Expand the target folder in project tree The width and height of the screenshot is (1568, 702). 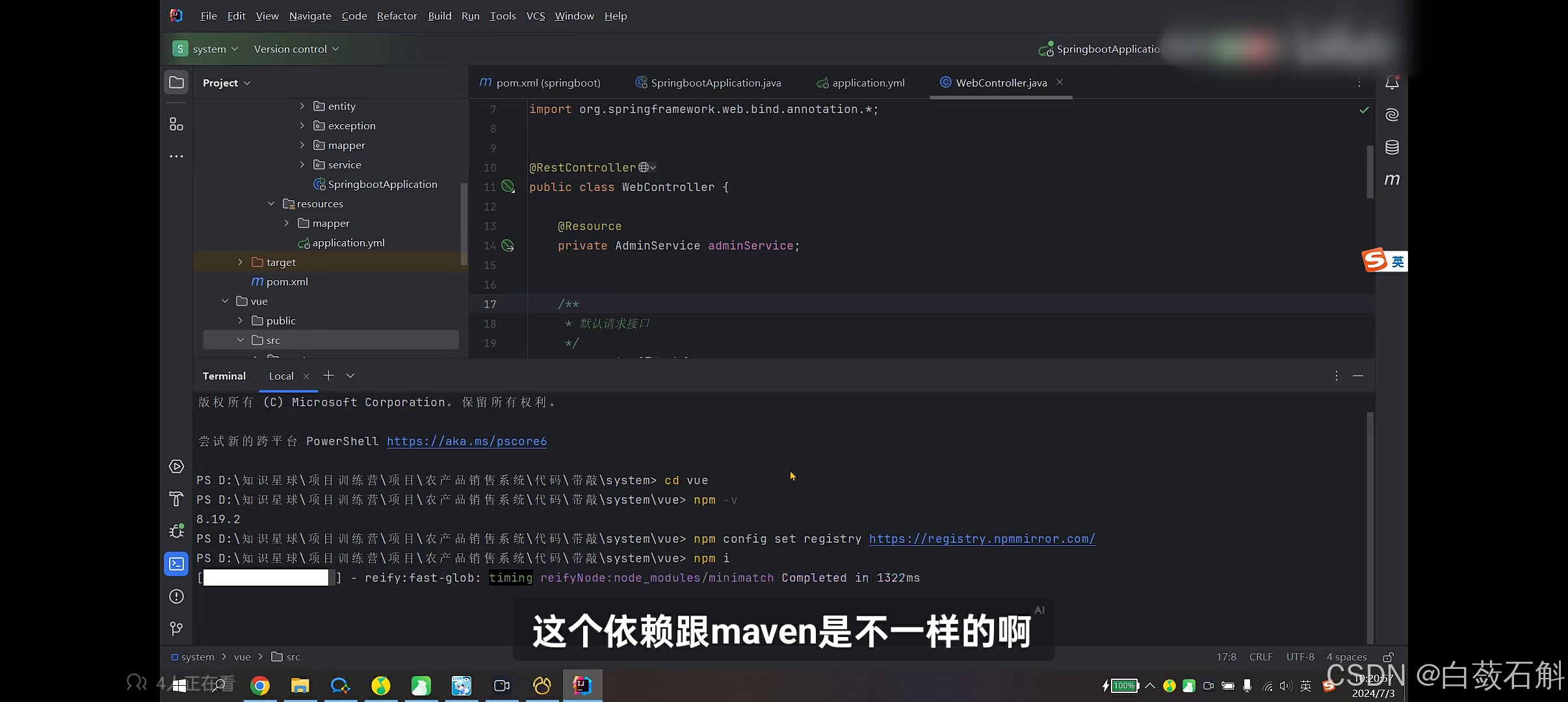240,262
